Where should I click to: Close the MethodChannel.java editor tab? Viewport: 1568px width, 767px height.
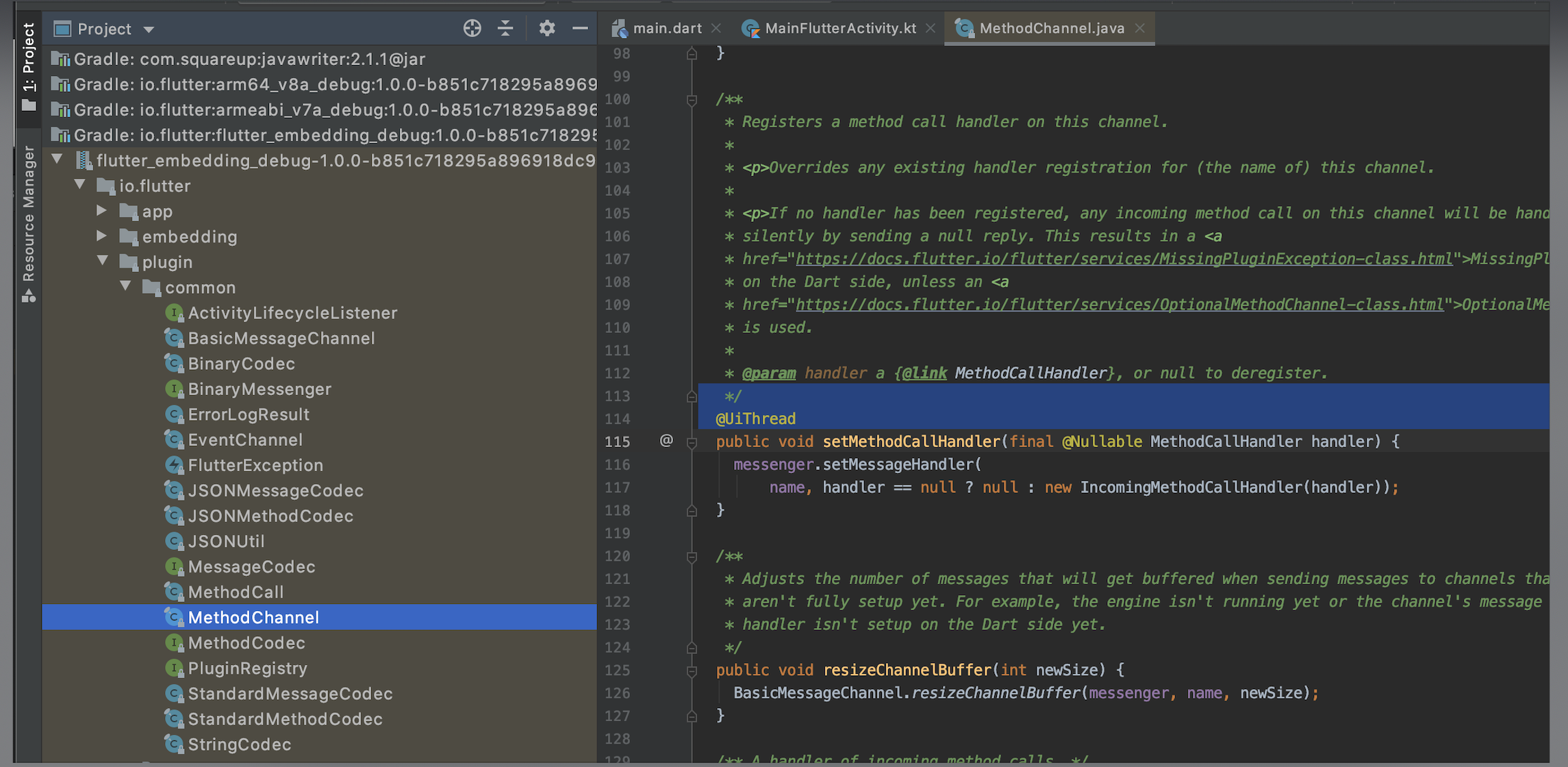1139,28
